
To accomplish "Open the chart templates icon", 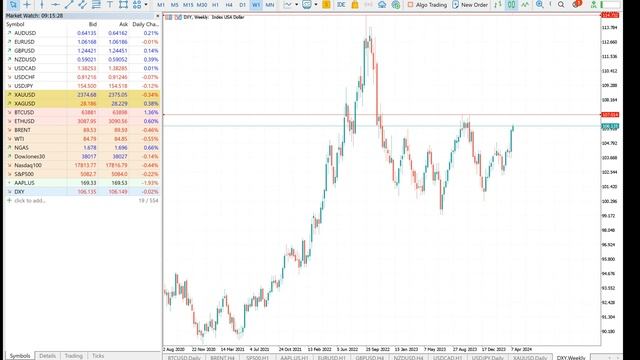I will (307, 4).
